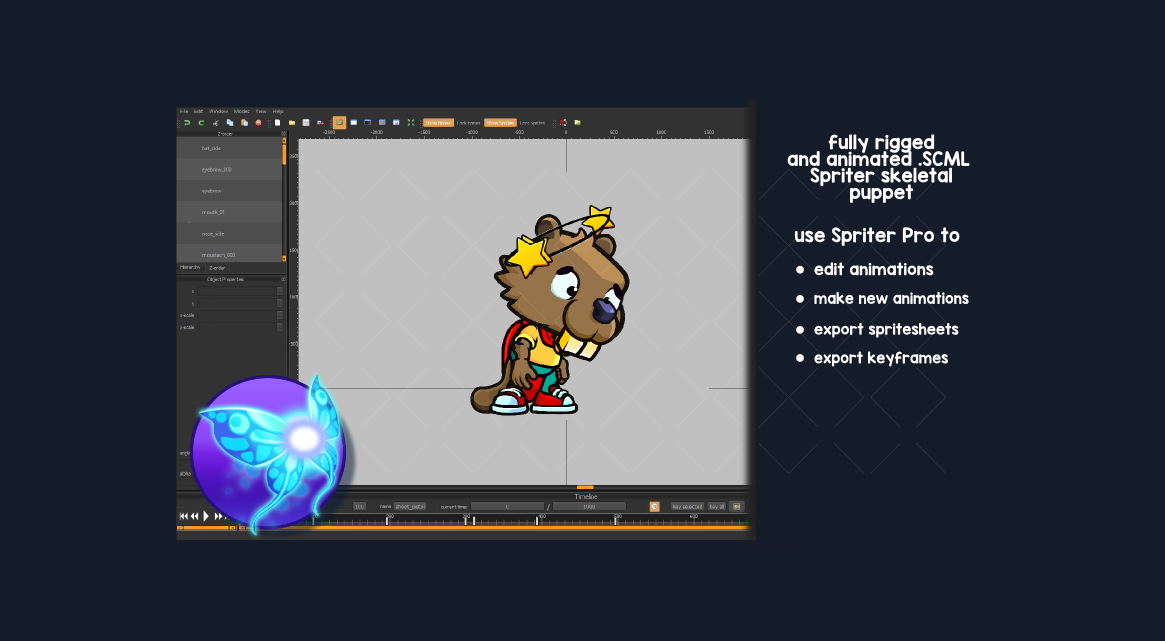
Task: Undock the Object Properties panel via header icon
Action: [x=283, y=279]
